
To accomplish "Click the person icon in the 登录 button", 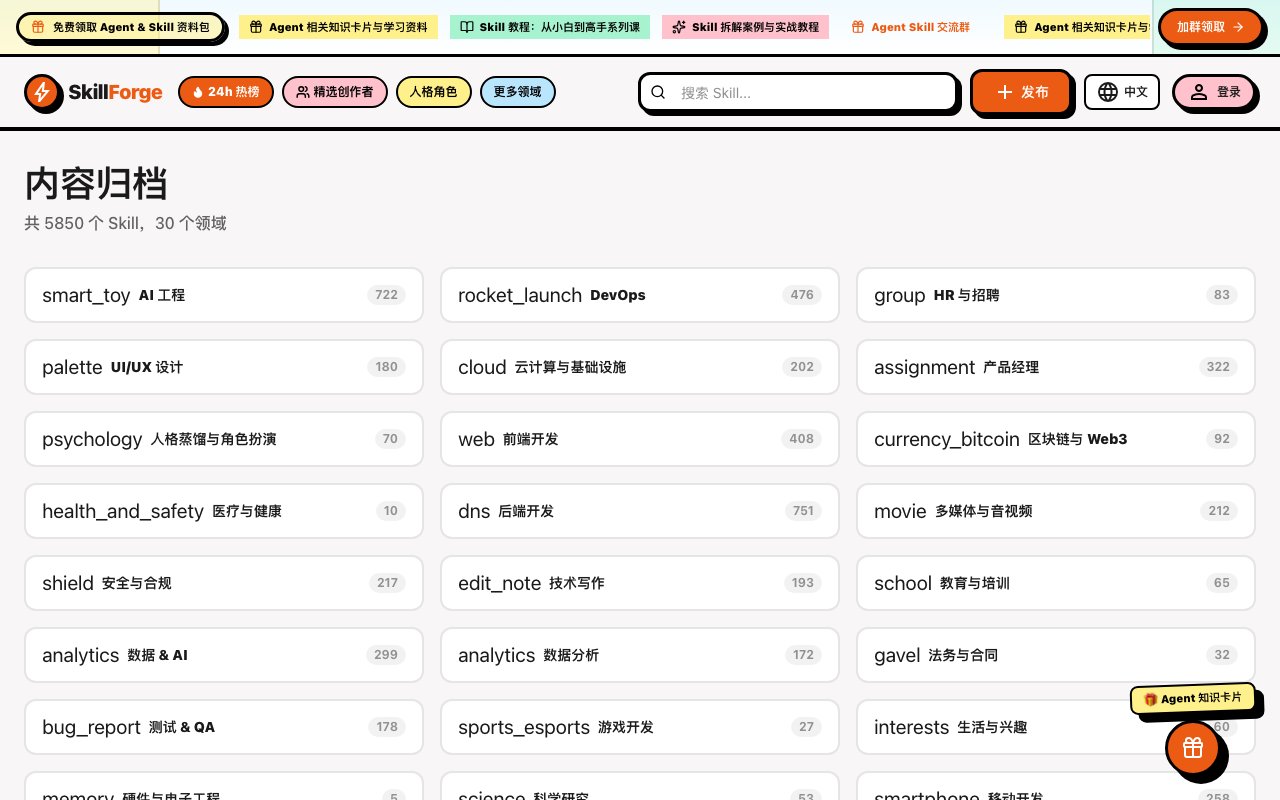I will click(1199, 92).
